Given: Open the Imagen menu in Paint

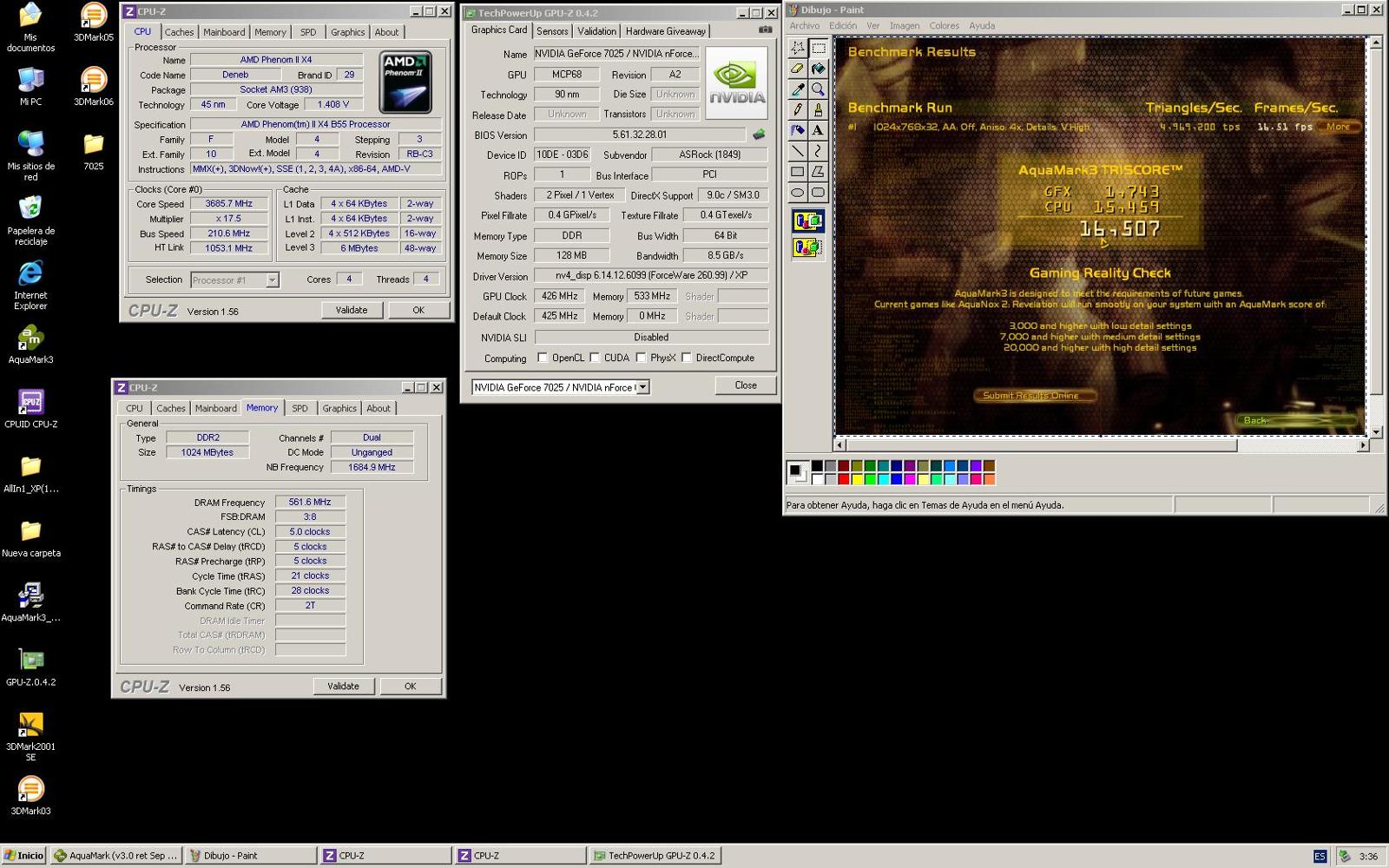Looking at the screenshot, I should click(904, 26).
